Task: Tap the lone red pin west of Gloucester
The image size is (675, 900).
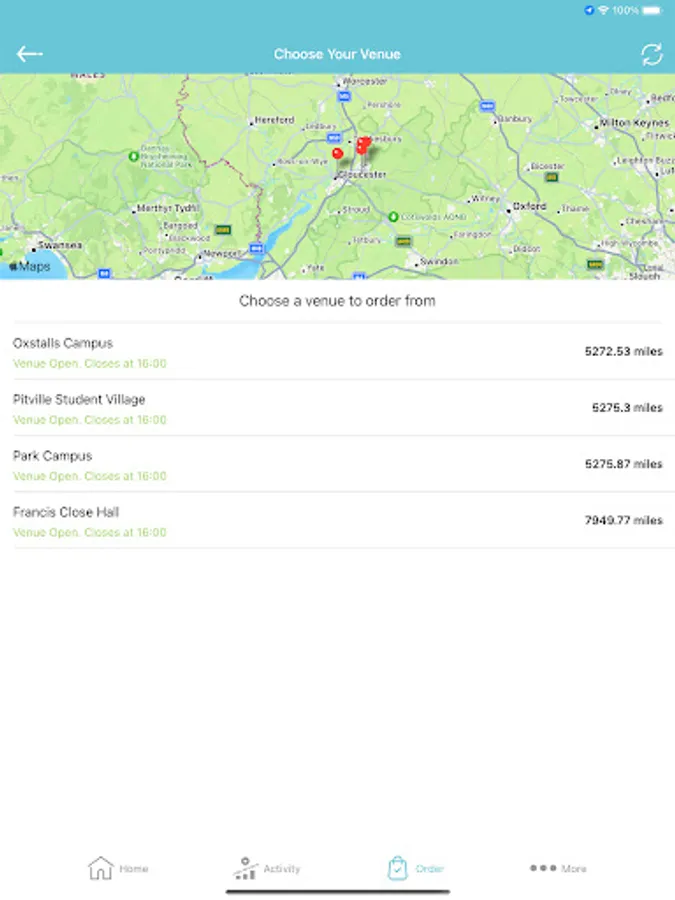Action: [338, 153]
